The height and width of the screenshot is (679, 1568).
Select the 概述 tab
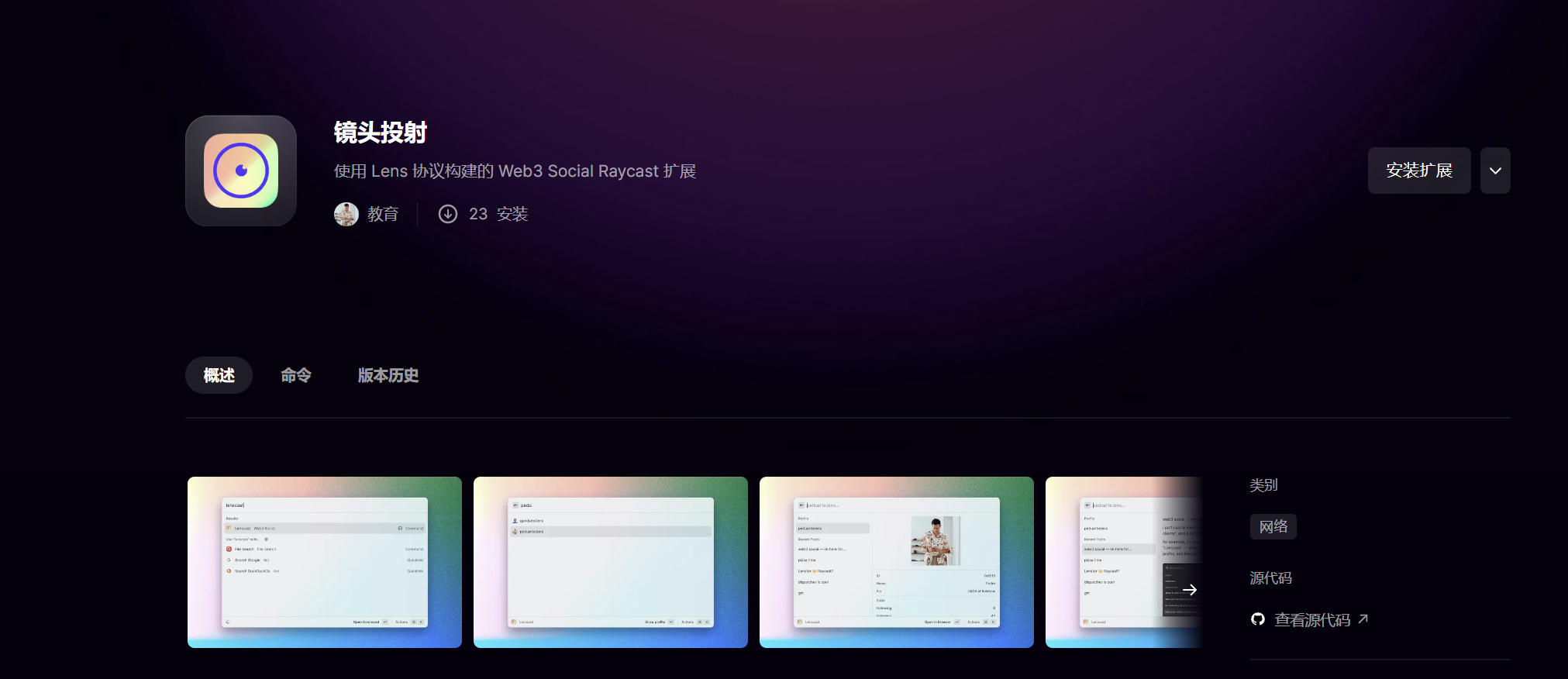[x=219, y=375]
